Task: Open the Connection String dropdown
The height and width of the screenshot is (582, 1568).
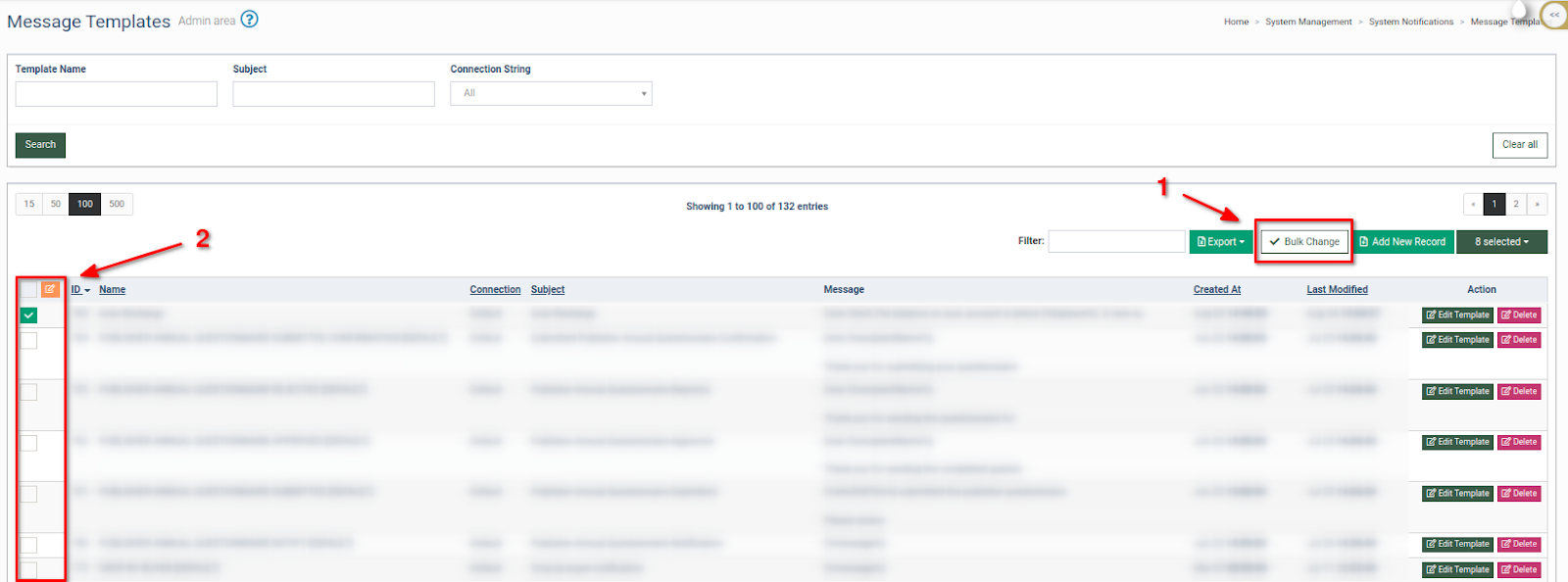Action: pos(551,93)
